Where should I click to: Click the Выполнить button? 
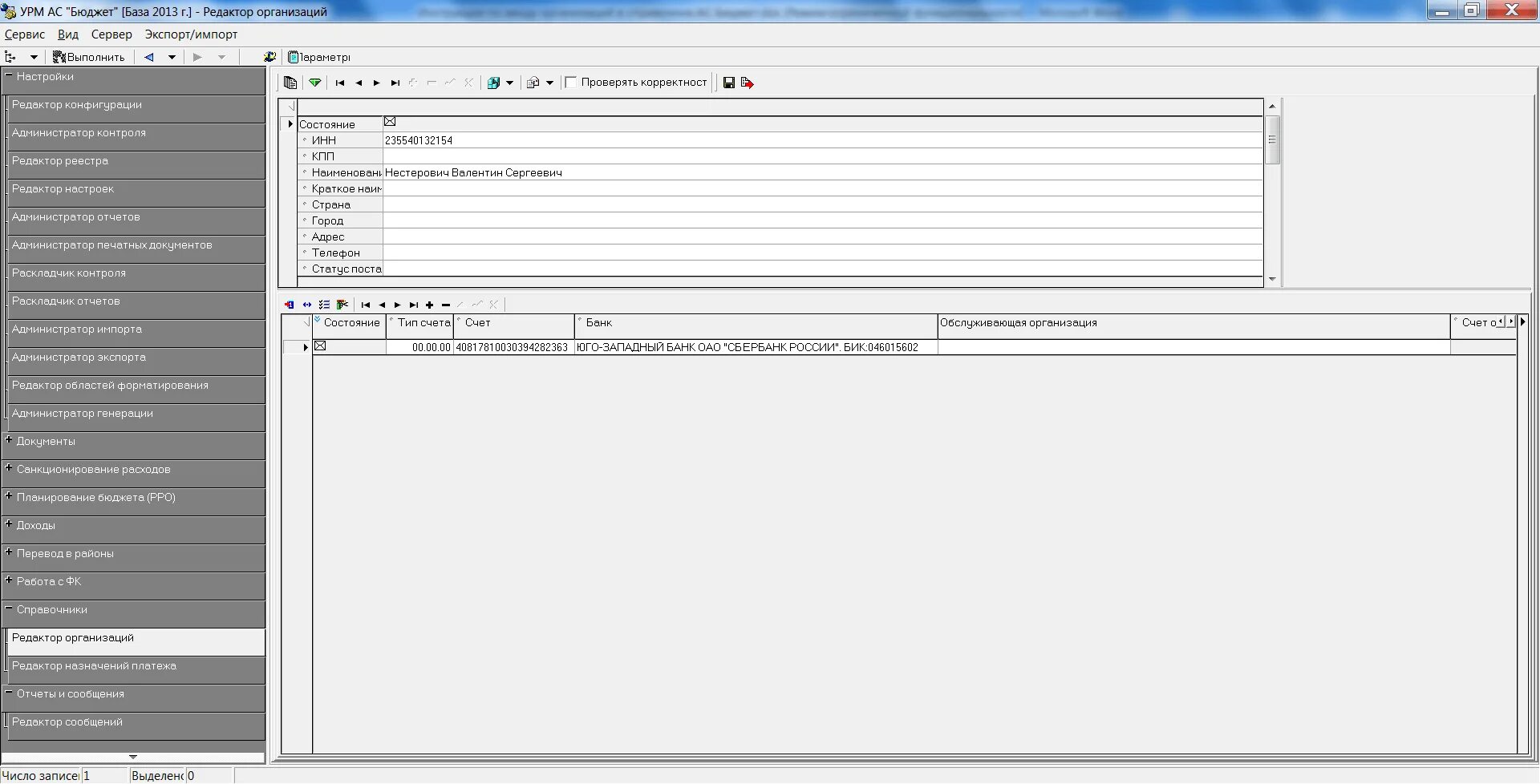[x=89, y=57]
